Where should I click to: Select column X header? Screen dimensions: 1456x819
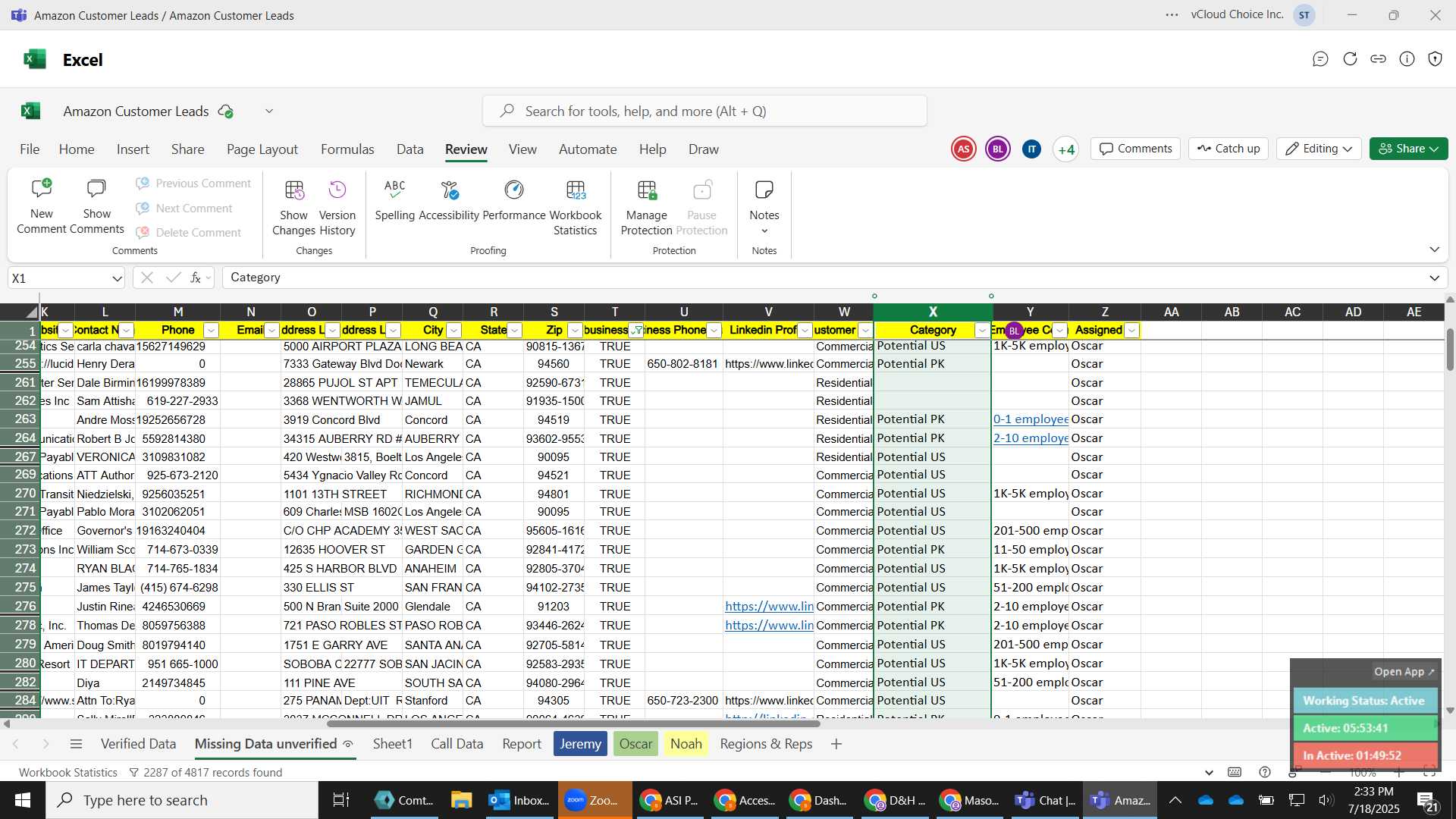click(933, 312)
